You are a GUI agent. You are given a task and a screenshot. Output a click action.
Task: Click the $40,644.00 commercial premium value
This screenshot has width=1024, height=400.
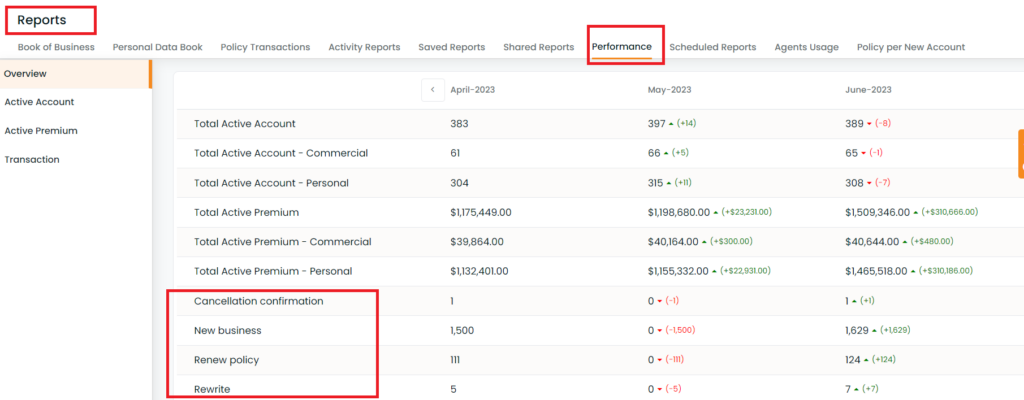click(x=872, y=242)
